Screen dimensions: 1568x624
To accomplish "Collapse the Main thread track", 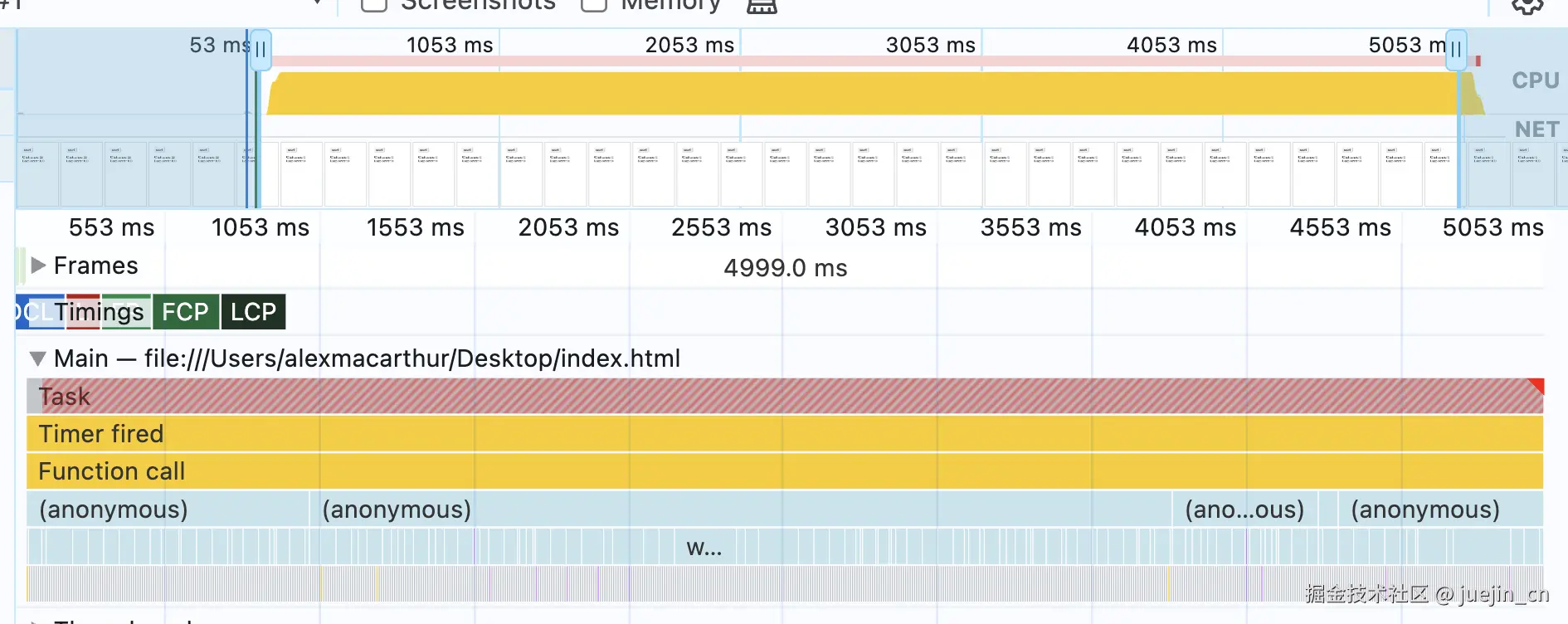I will [x=37, y=358].
